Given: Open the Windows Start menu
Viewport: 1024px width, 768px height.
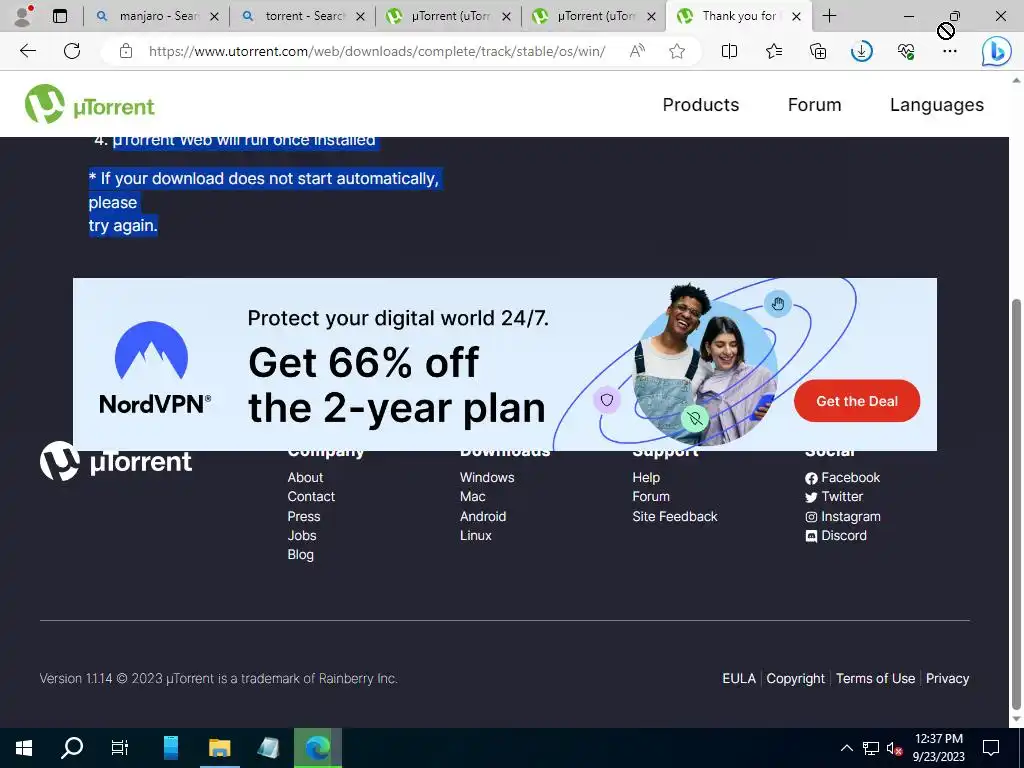Looking at the screenshot, I should (24, 748).
